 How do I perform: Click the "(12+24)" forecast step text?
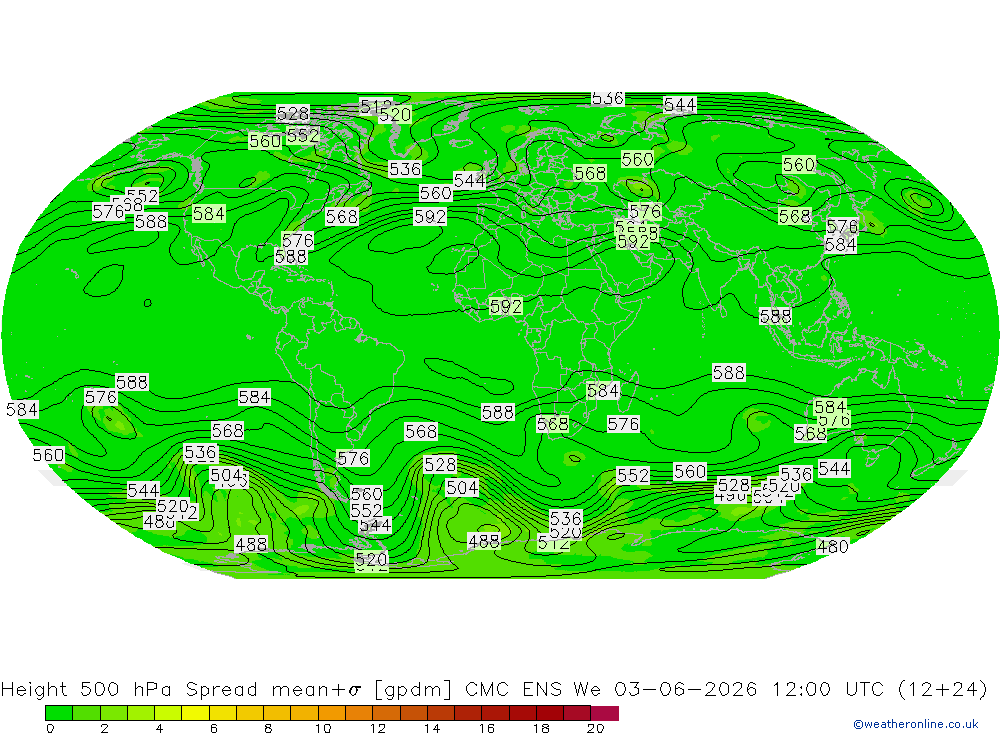click(942, 690)
